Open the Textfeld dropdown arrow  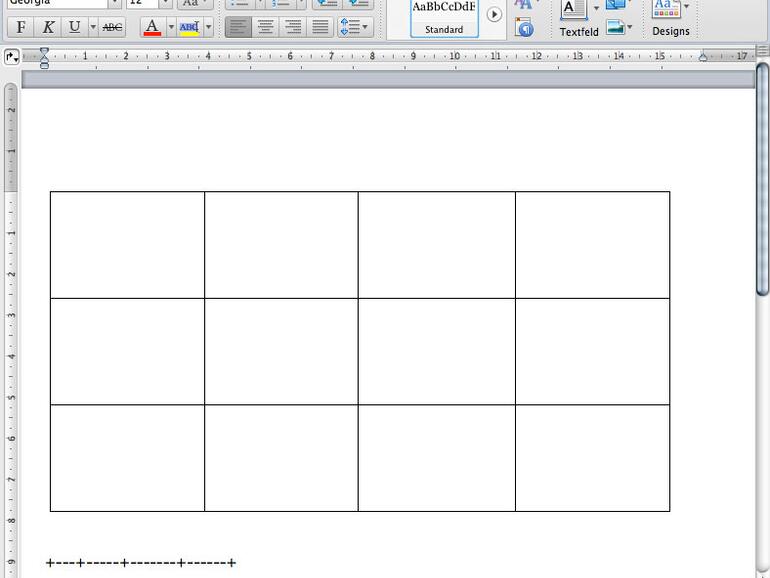596,8
